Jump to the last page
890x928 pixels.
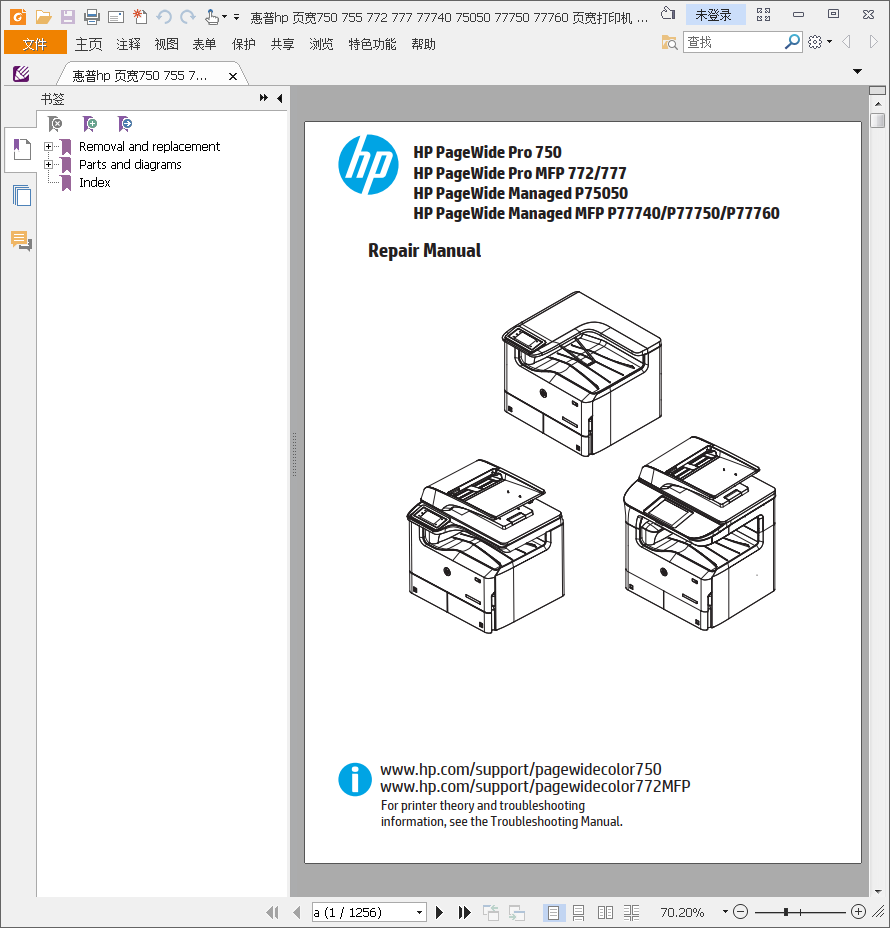coord(465,913)
